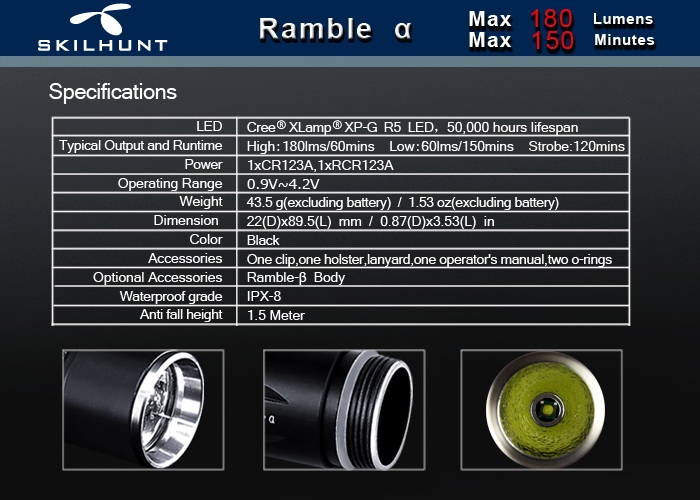Click the 'Waterproof grade' label
Image resolution: width=700 pixels, height=500 pixels.
coord(171,296)
